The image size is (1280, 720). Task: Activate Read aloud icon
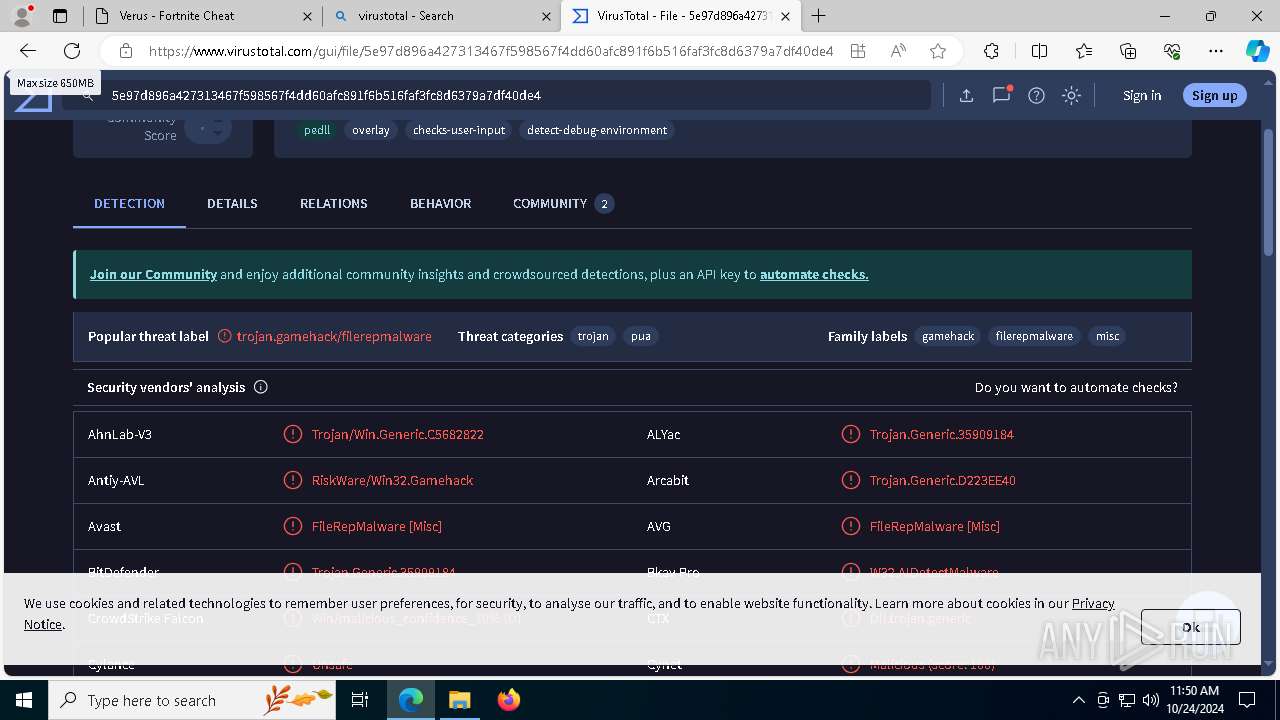(898, 51)
